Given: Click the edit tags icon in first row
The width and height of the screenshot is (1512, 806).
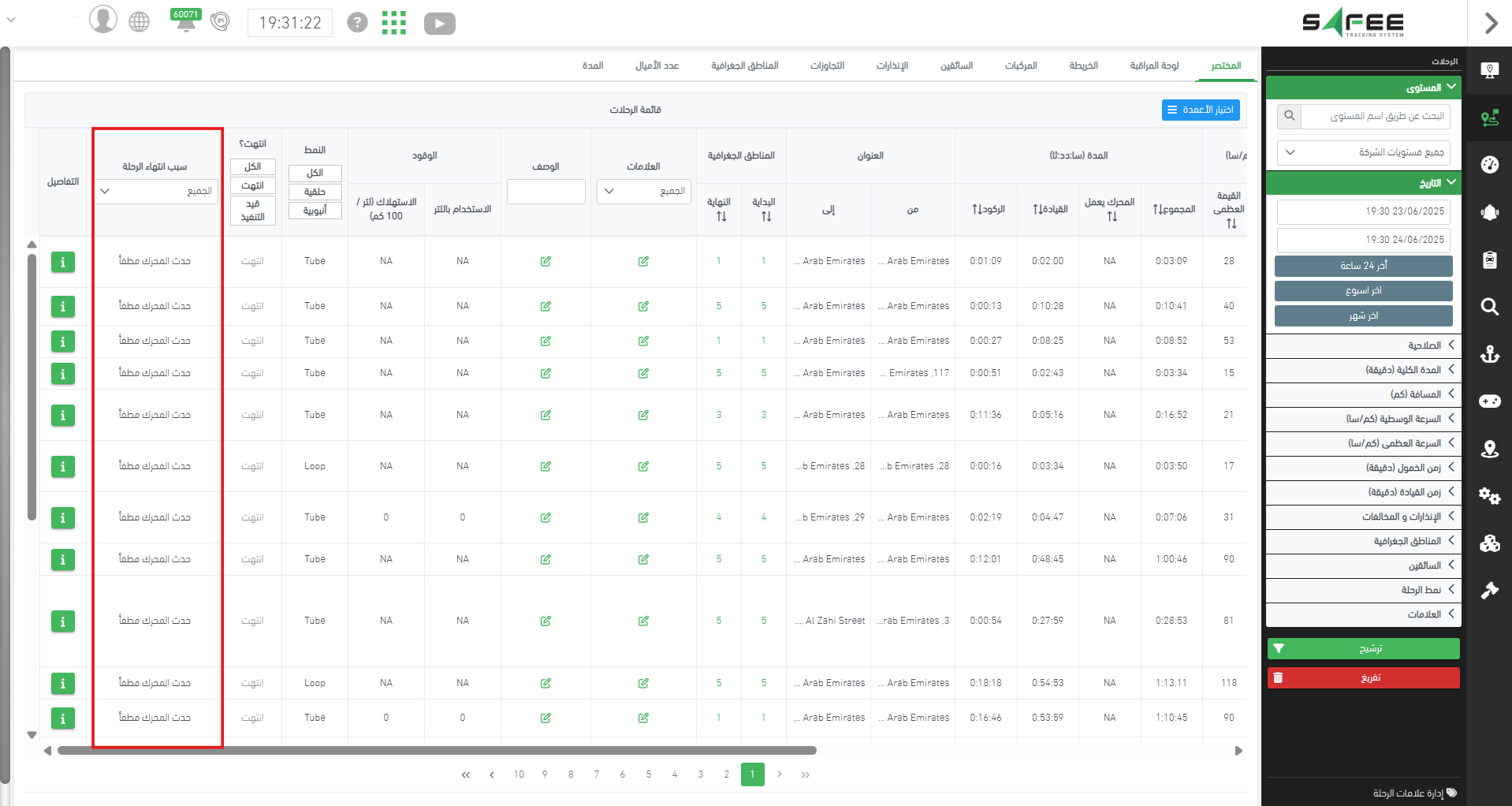Looking at the screenshot, I should [643, 262].
